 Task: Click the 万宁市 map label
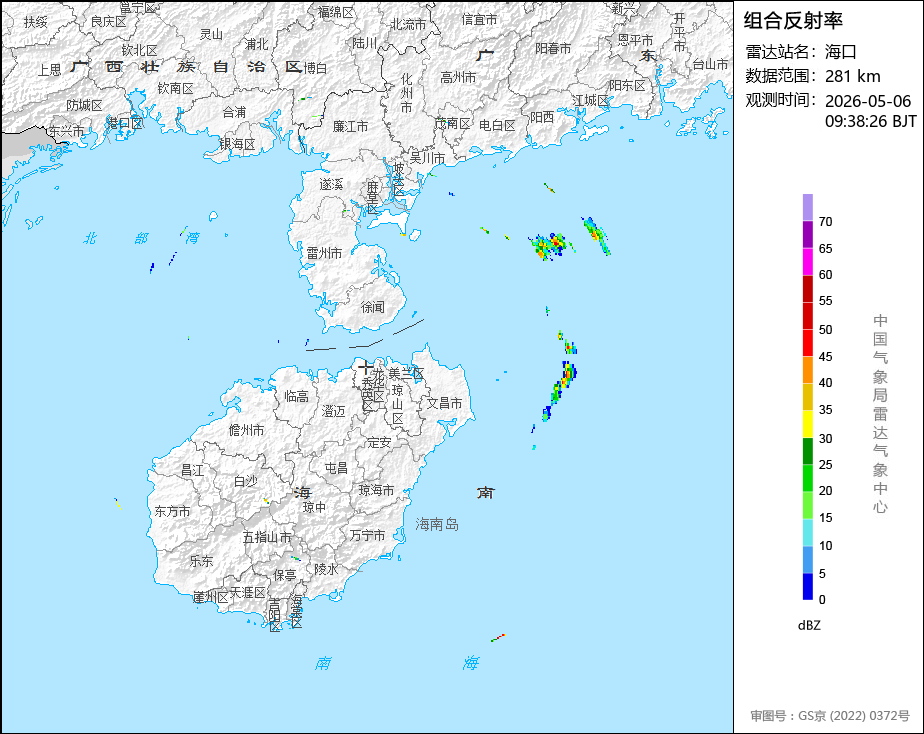[367, 535]
